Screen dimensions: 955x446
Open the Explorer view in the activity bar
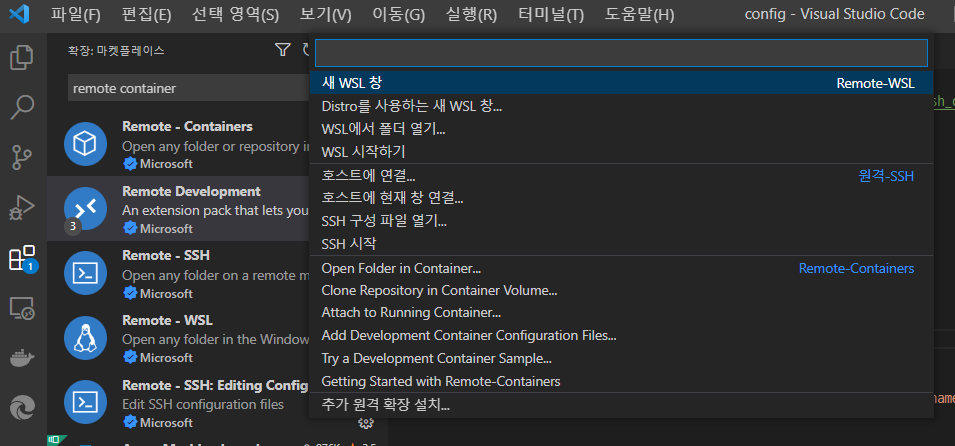(22, 57)
